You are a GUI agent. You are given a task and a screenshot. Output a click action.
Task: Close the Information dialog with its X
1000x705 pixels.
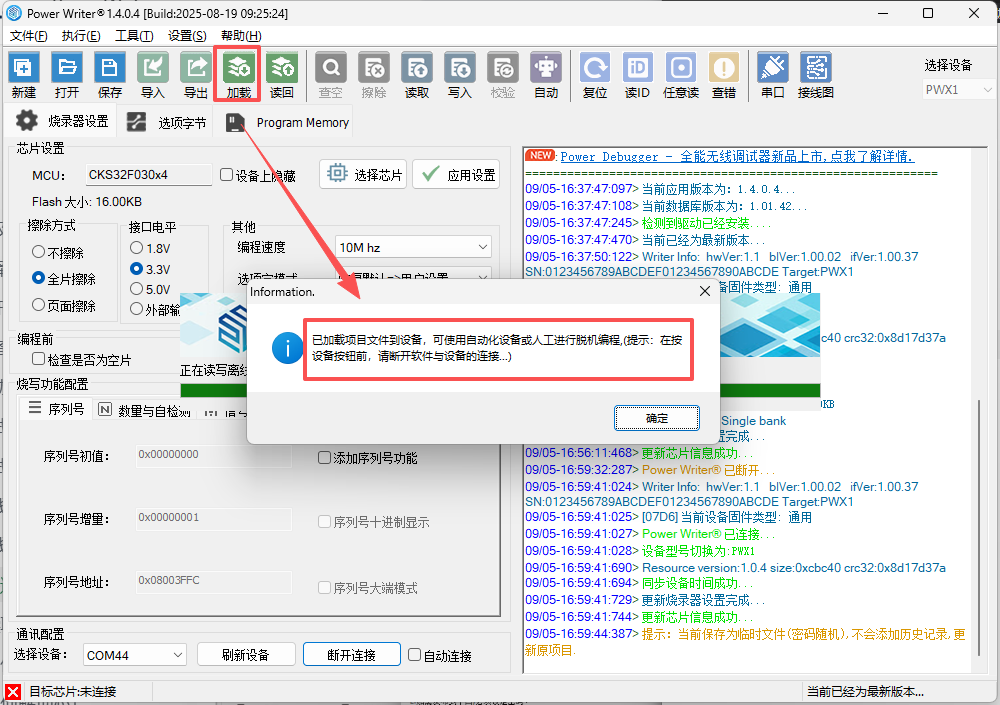705,291
